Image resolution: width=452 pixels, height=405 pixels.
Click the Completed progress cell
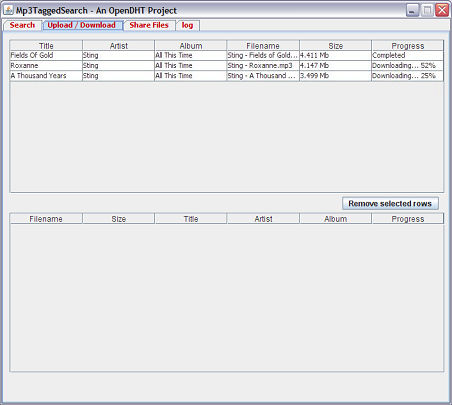[407, 55]
